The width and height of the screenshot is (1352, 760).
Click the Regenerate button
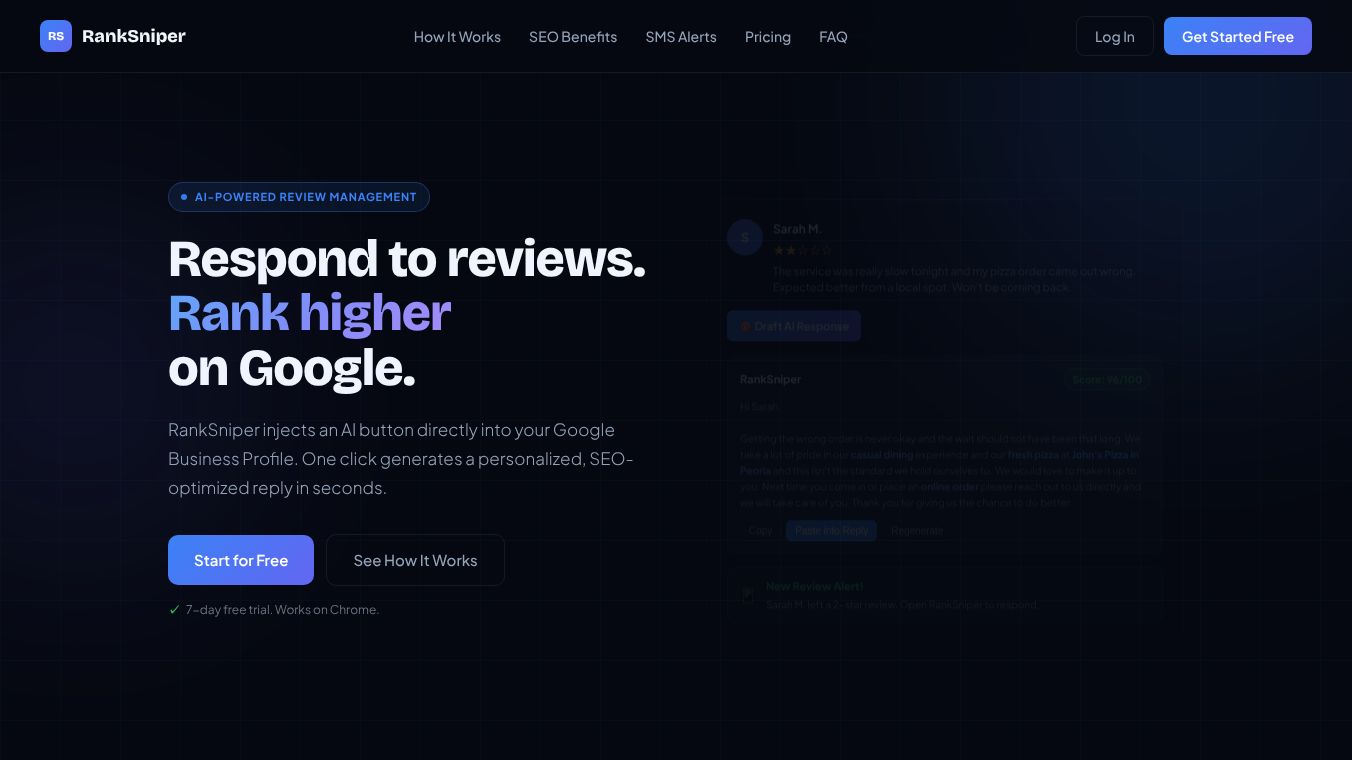click(917, 531)
